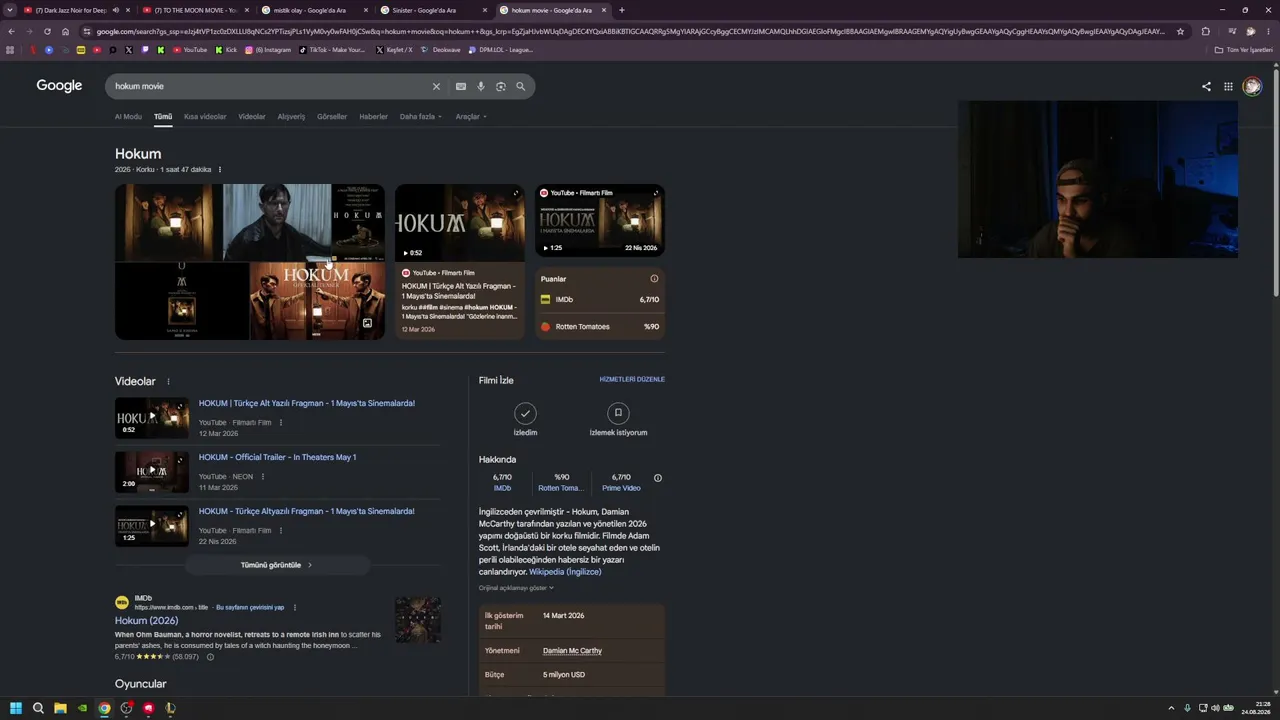This screenshot has height=720, width=1280.
Task: Play the 2:00 NEON trailer thumbnail
Action: pos(151,472)
